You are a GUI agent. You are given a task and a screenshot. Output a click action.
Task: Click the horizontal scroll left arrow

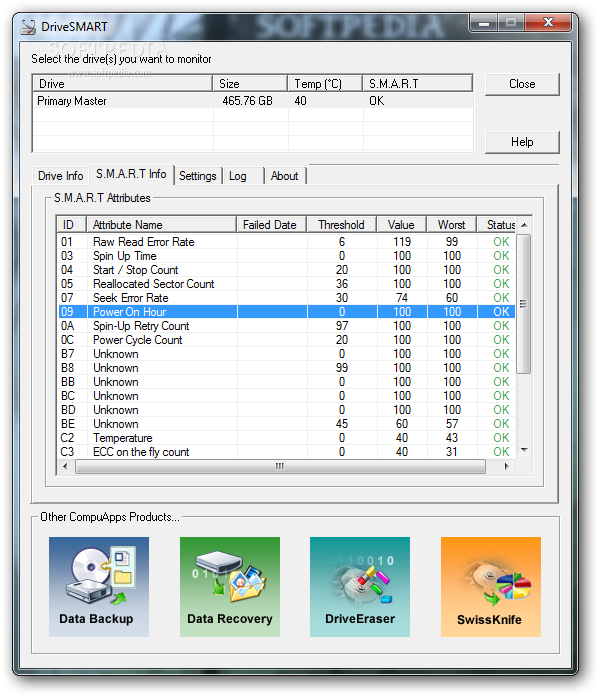pos(65,466)
